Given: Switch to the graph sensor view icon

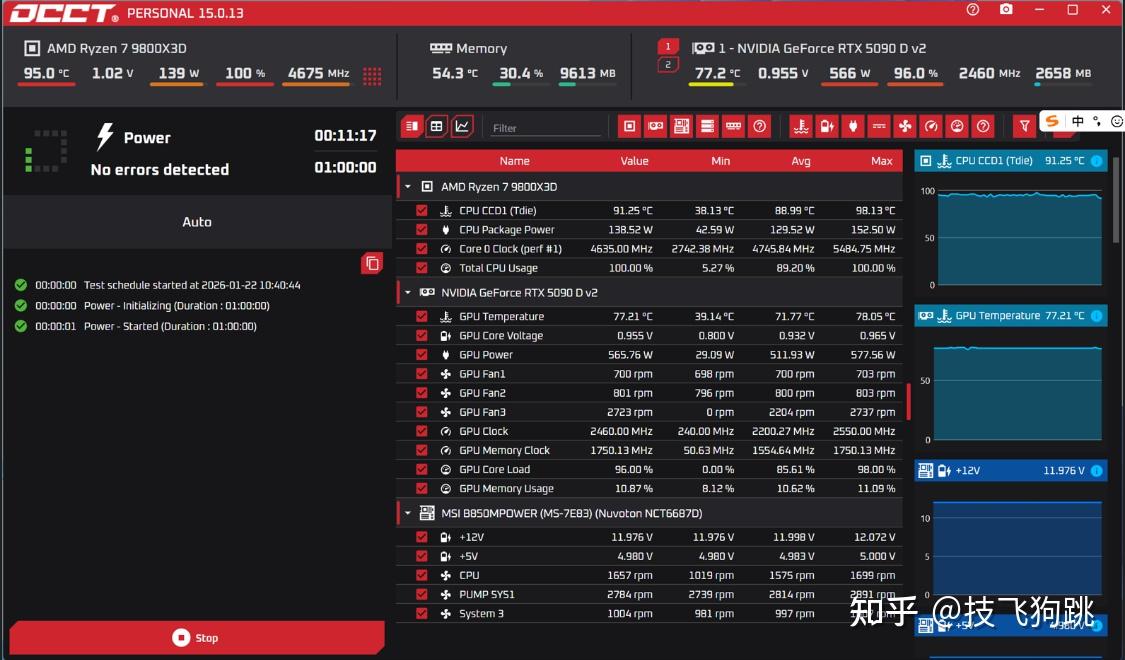Looking at the screenshot, I should coord(462,126).
